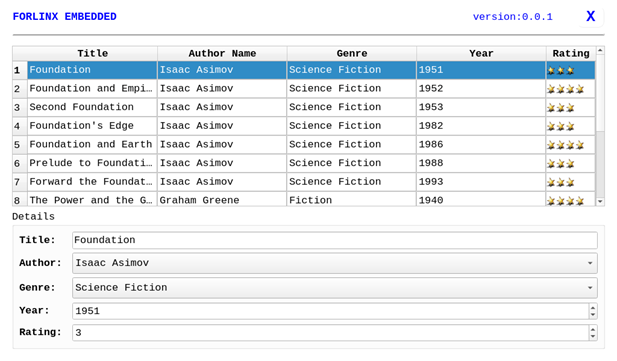
Task: Select the 'Foundation's Edge' title cell
Action: [x=92, y=126]
